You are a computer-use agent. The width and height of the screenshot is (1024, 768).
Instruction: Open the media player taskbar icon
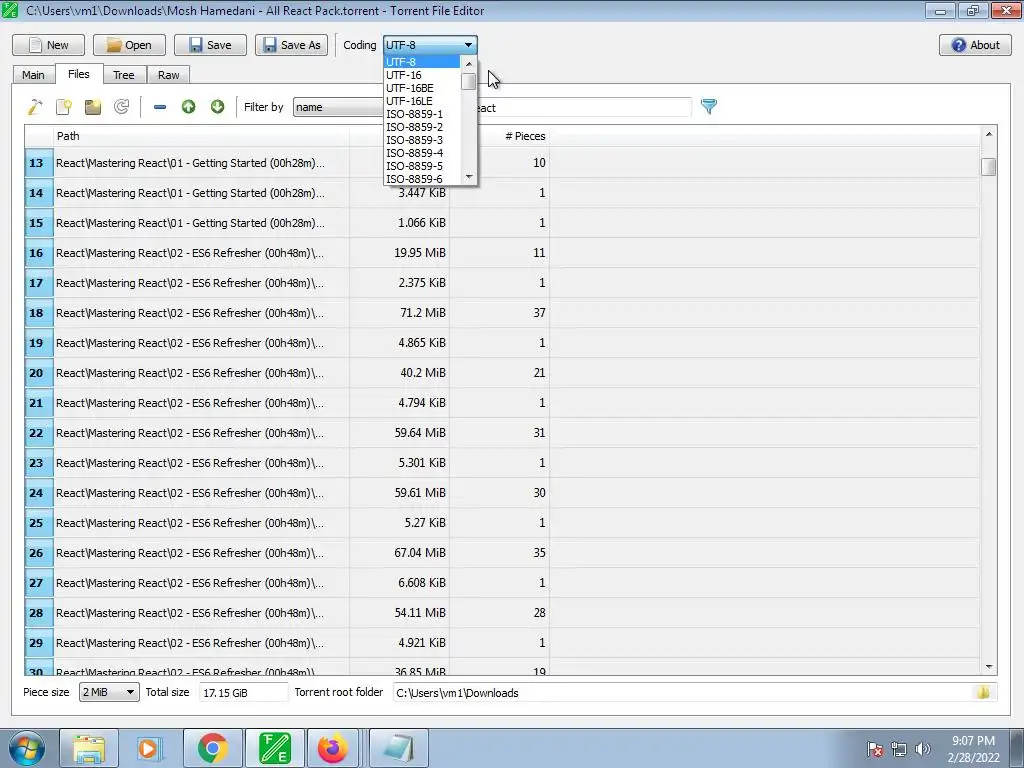pyautogui.click(x=148, y=748)
